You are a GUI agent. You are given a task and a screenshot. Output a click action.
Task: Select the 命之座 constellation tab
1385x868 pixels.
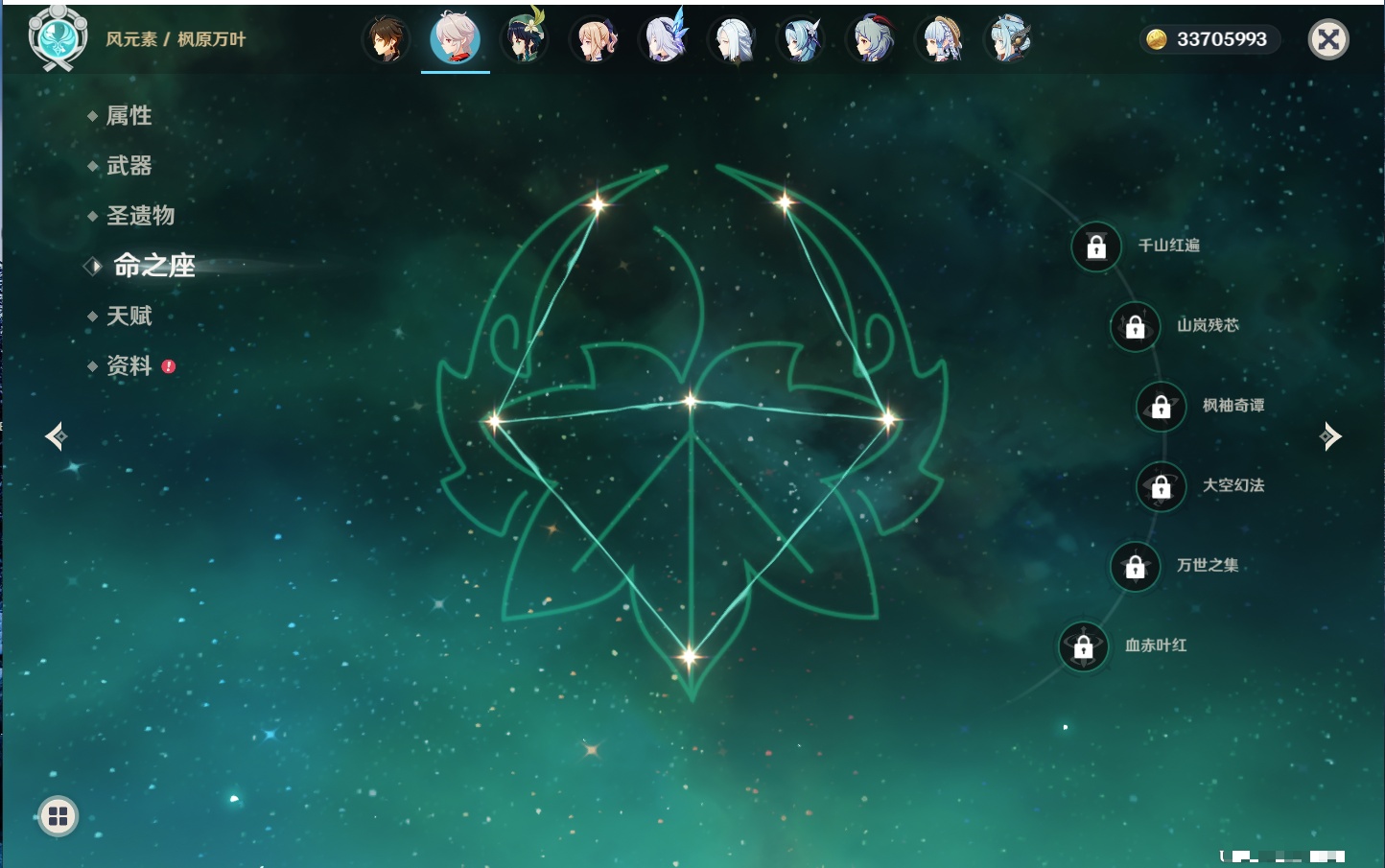click(153, 266)
